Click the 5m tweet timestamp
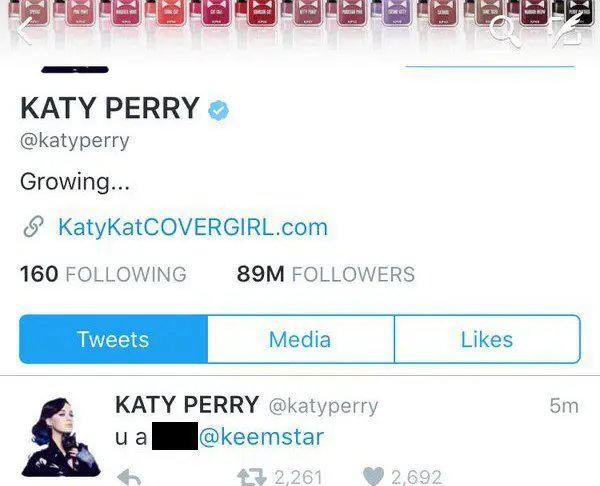The image size is (600, 486). pyautogui.click(x=564, y=406)
